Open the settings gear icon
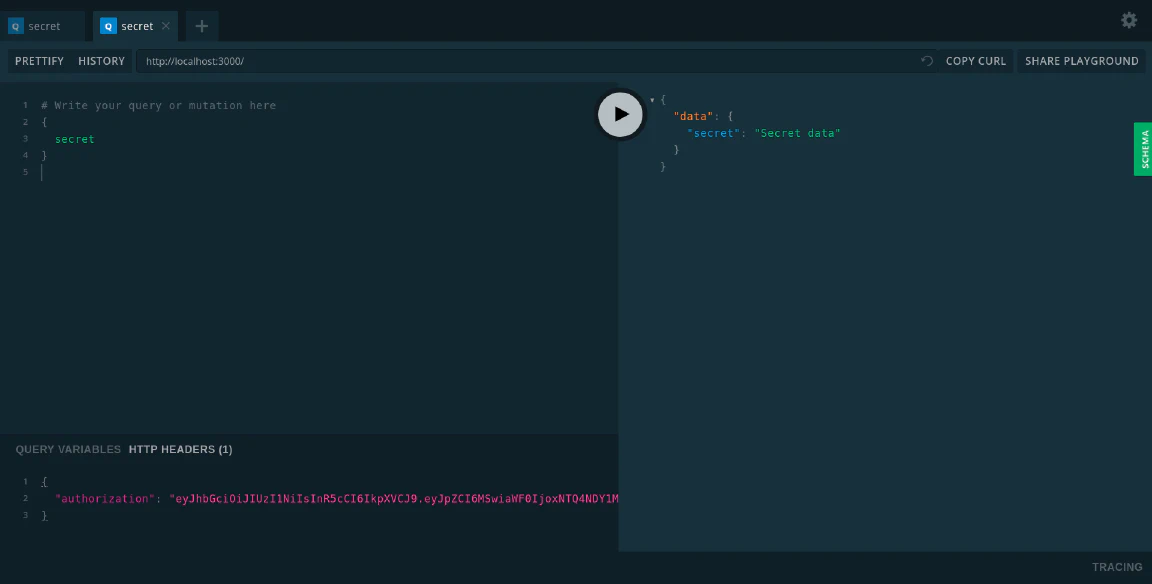This screenshot has width=1152, height=584. pyautogui.click(x=1128, y=21)
